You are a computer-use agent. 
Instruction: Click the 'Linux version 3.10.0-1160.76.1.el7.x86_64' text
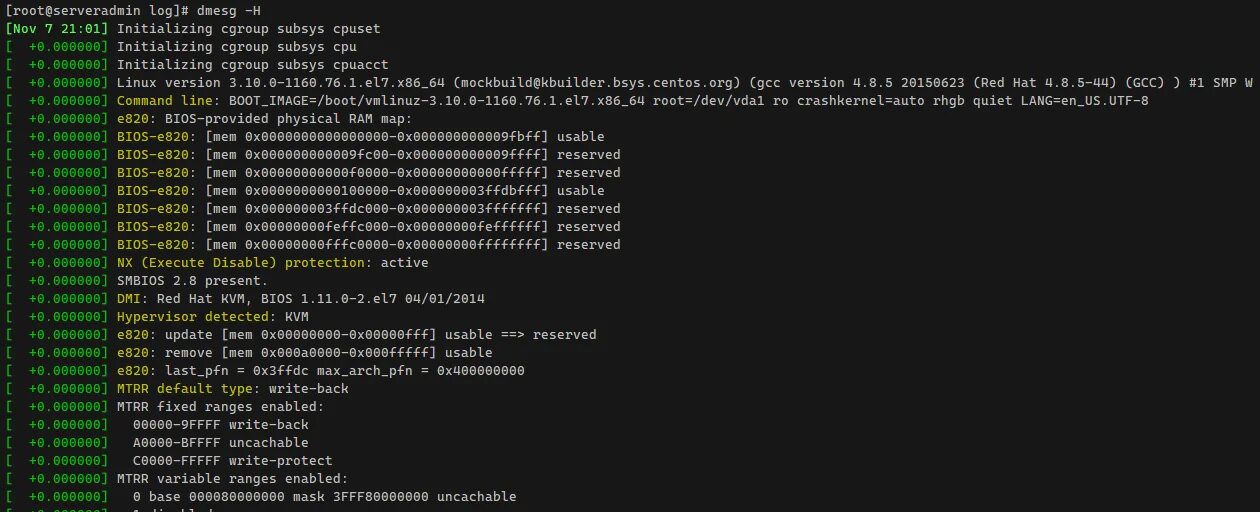280,82
